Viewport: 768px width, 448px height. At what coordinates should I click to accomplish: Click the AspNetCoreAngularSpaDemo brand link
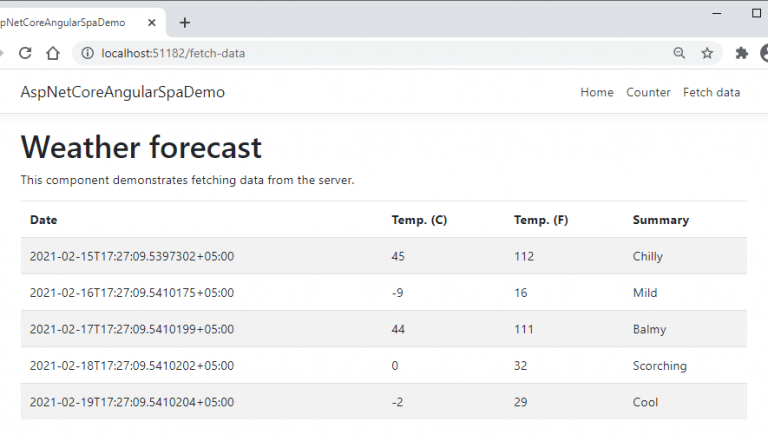pos(122,92)
